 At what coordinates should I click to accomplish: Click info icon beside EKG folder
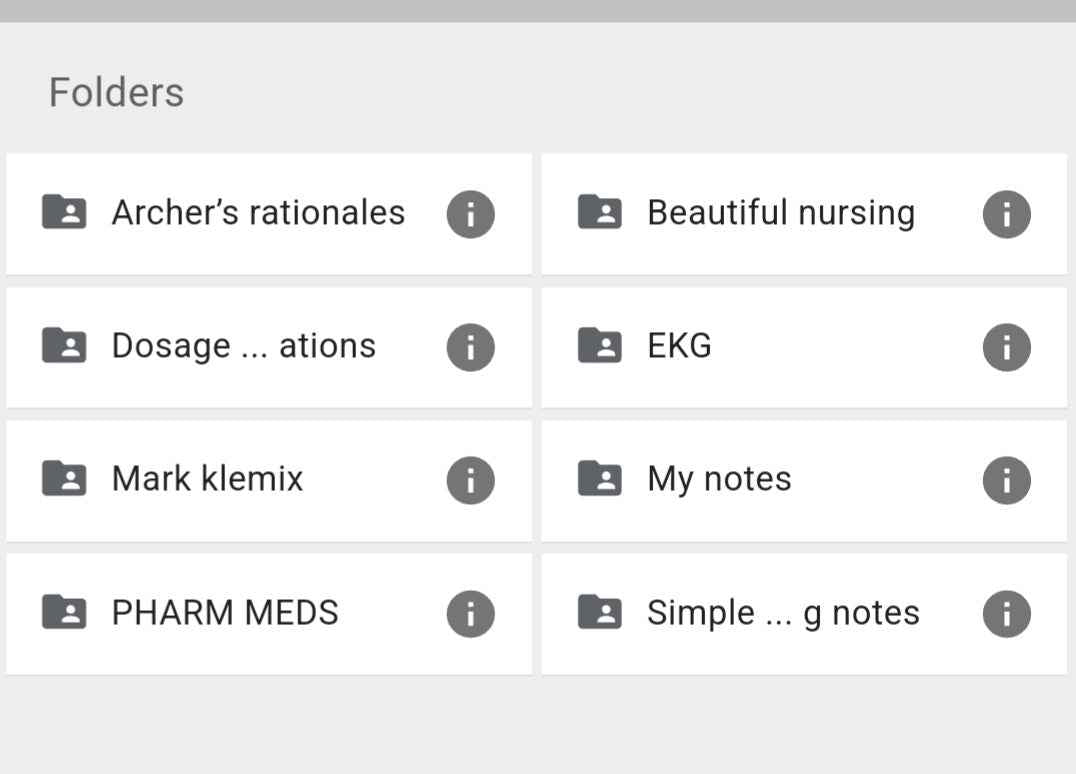(x=1006, y=347)
